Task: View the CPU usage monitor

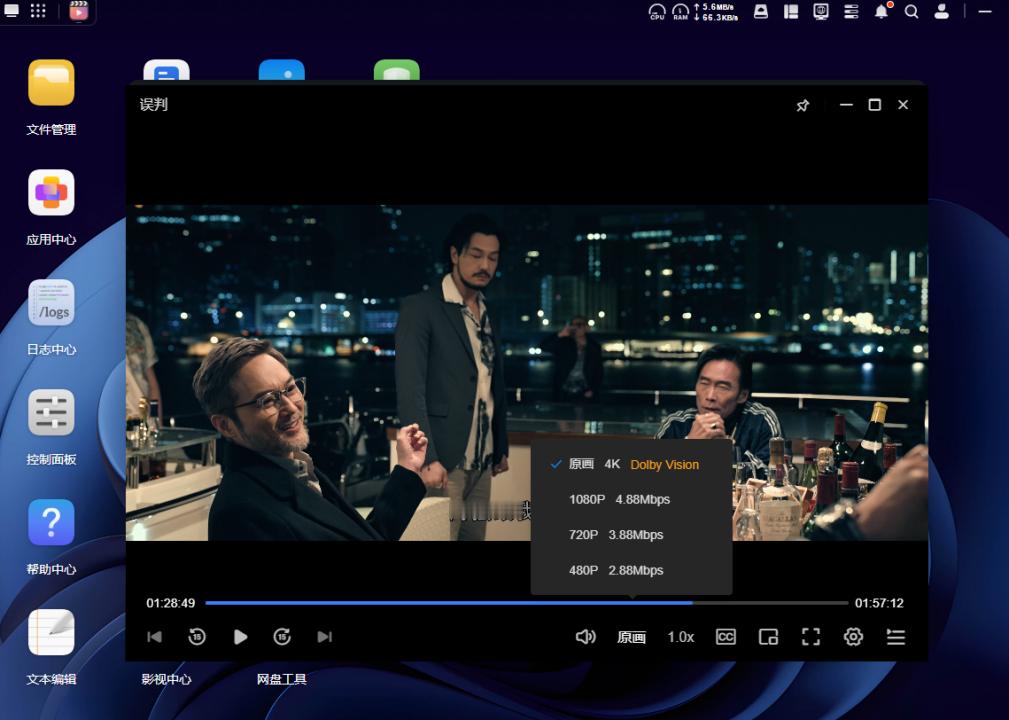Action: 657,12
